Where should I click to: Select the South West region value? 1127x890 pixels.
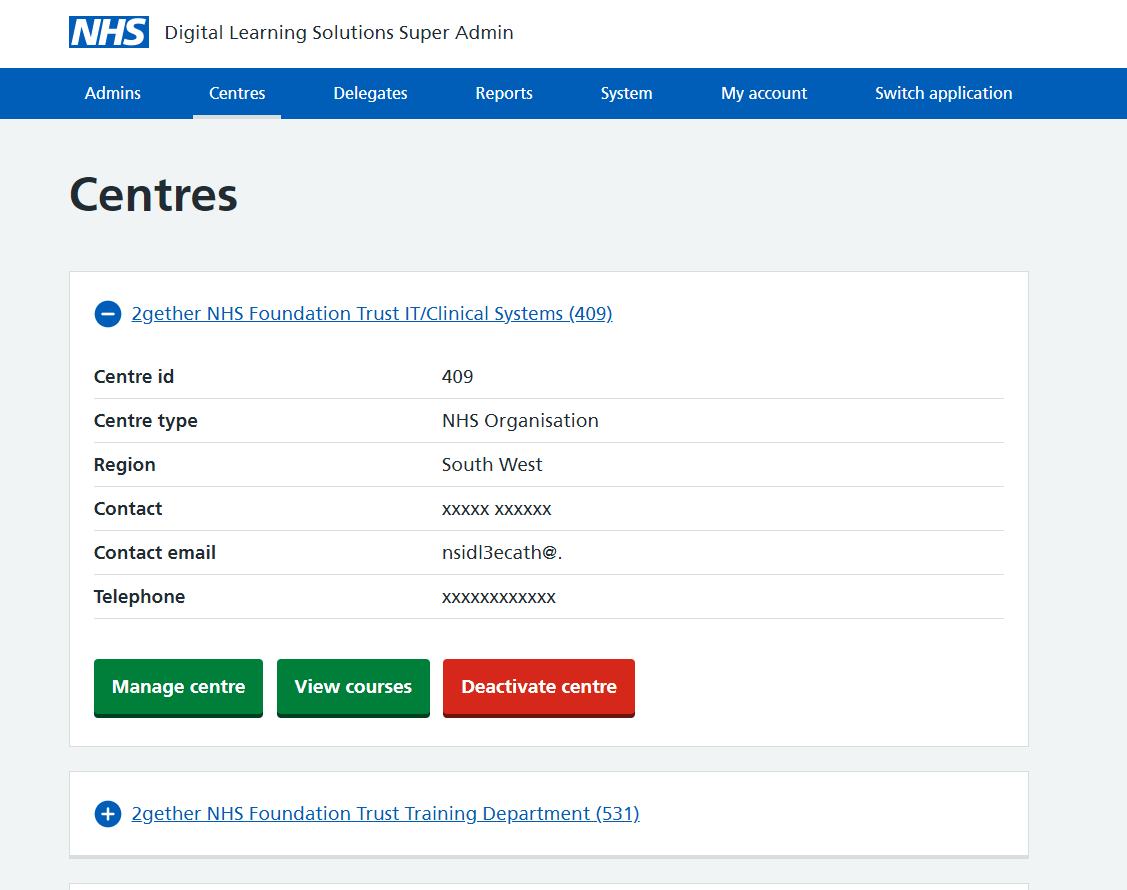click(x=492, y=464)
